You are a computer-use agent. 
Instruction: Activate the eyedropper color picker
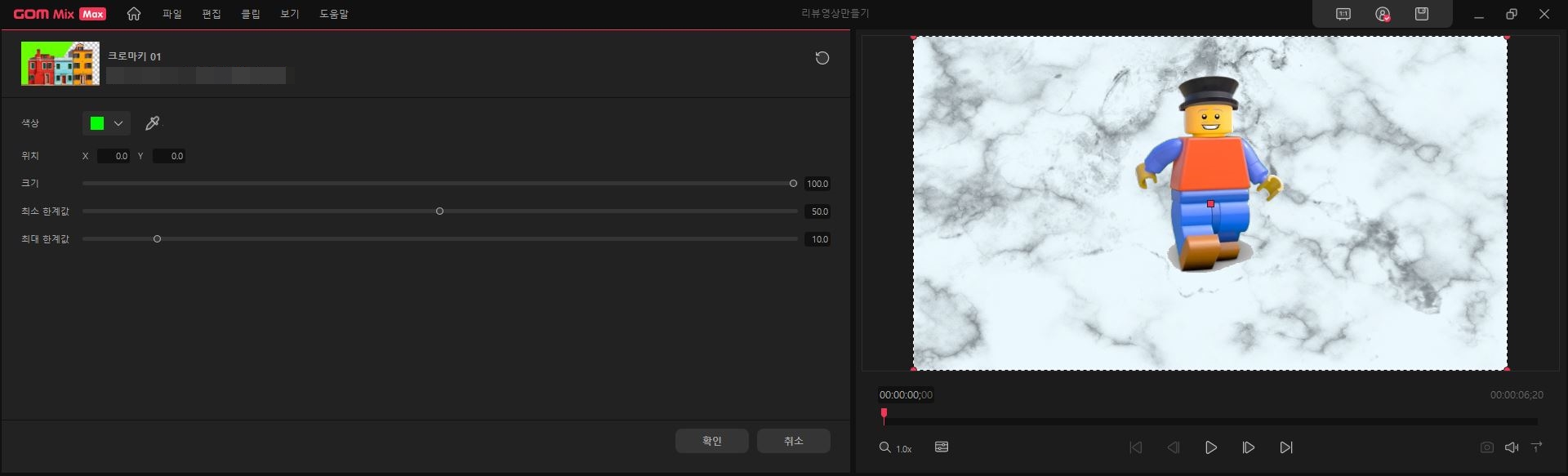pos(152,123)
